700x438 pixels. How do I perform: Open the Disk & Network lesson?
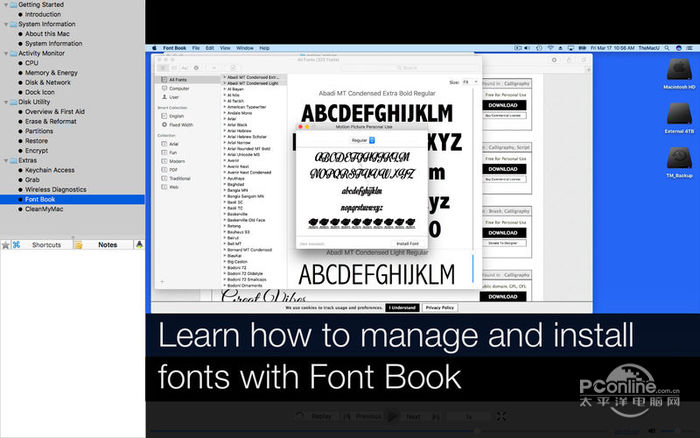pyautogui.click(x=48, y=83)
